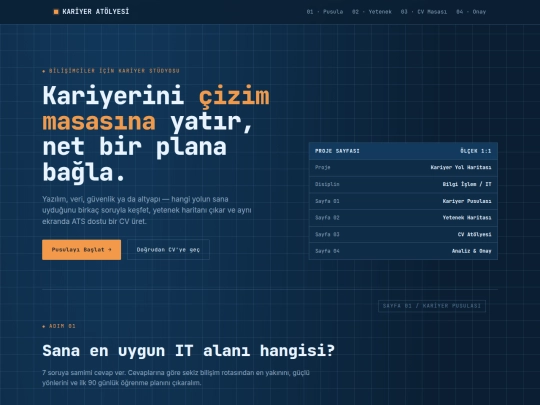Click the orange square logo icon

coord(56,12)
